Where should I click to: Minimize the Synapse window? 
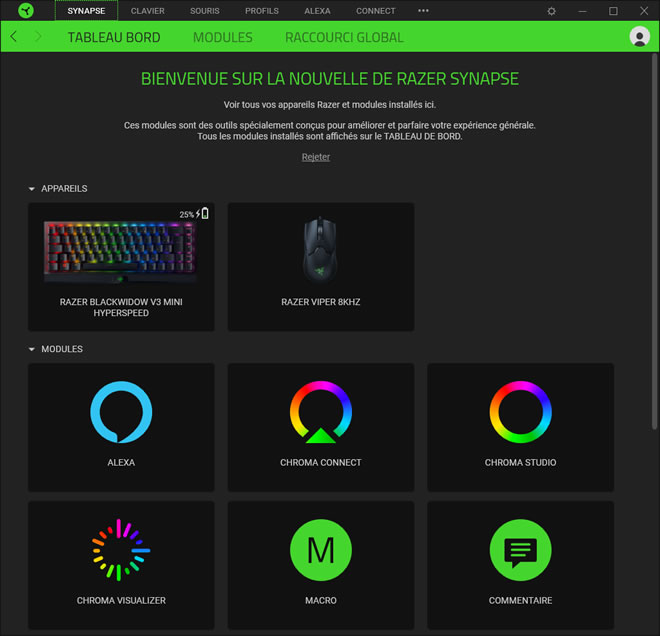[x=583, y=11]
